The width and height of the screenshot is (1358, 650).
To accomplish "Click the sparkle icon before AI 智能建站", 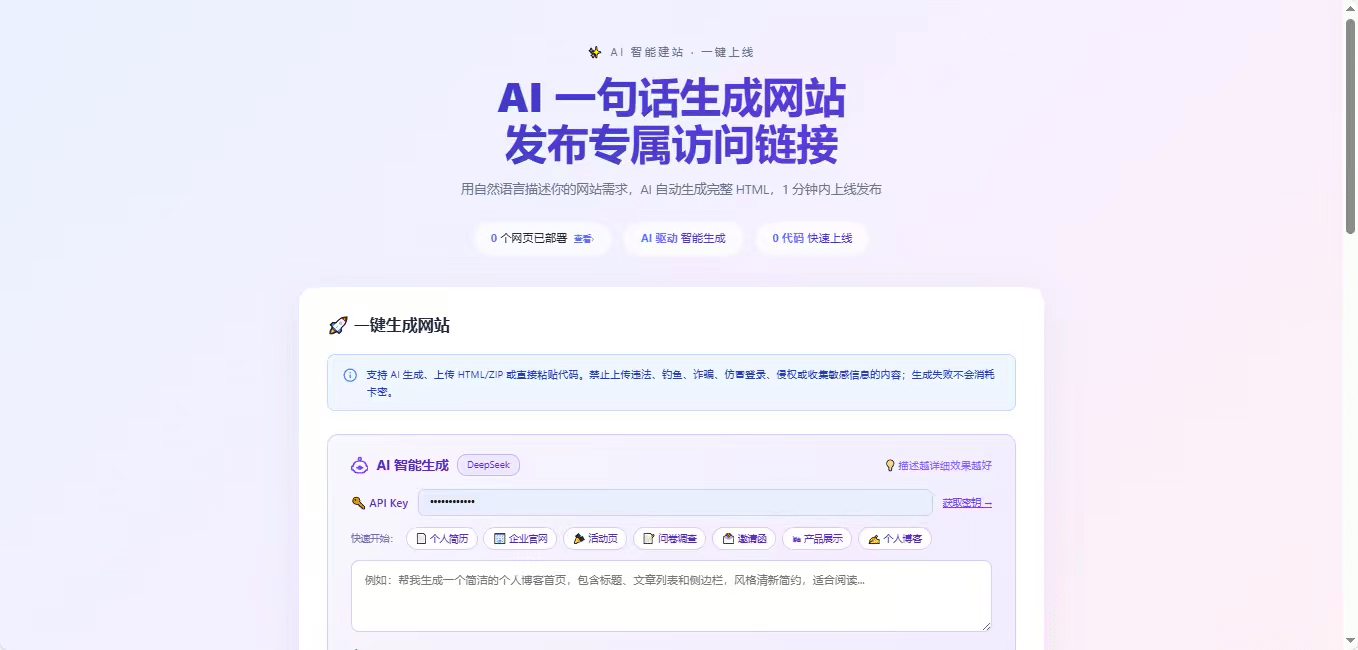I will point(595,52).
